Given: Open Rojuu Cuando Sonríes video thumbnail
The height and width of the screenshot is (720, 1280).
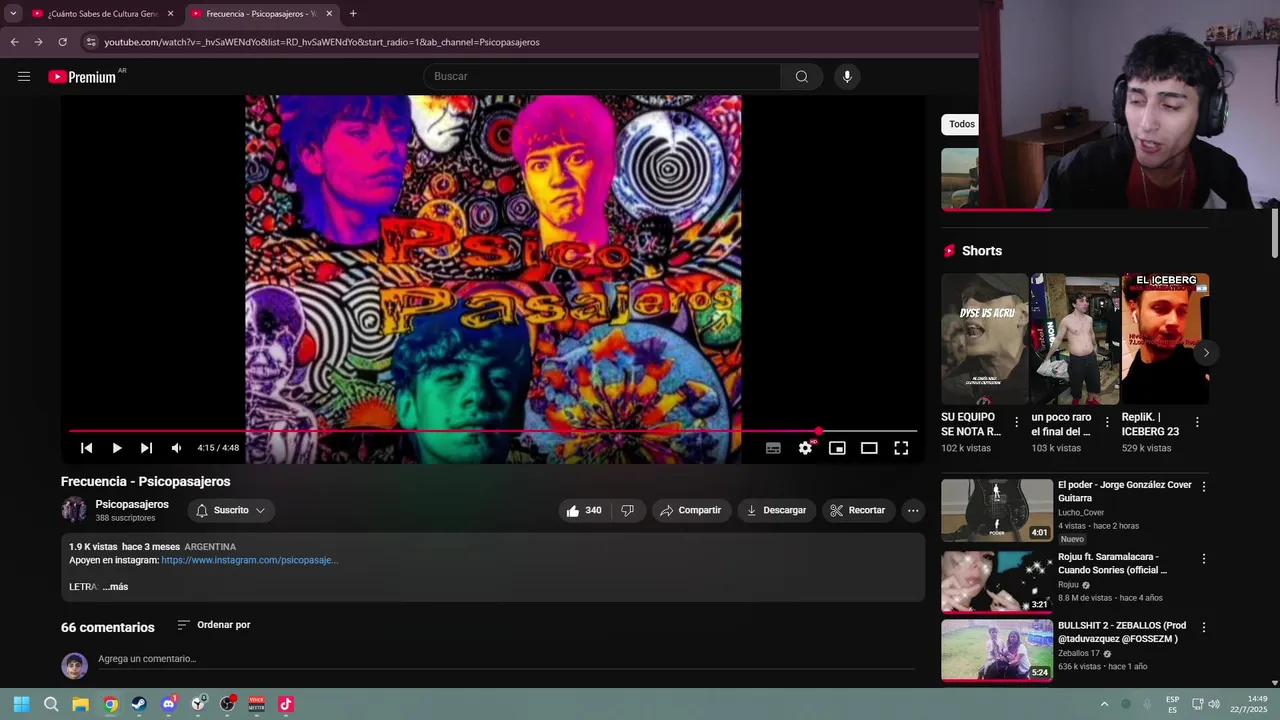Looking at the screenshot, I should 997,581.
